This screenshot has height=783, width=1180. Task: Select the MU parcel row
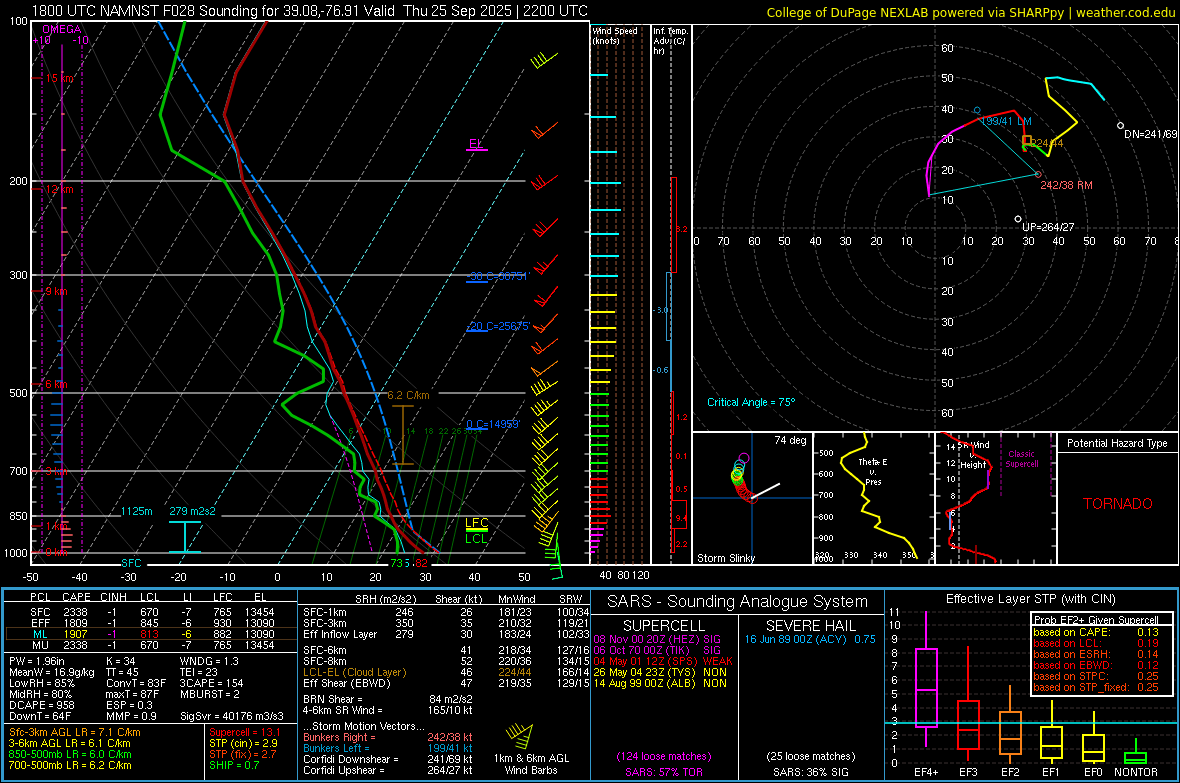pos(149,645)
